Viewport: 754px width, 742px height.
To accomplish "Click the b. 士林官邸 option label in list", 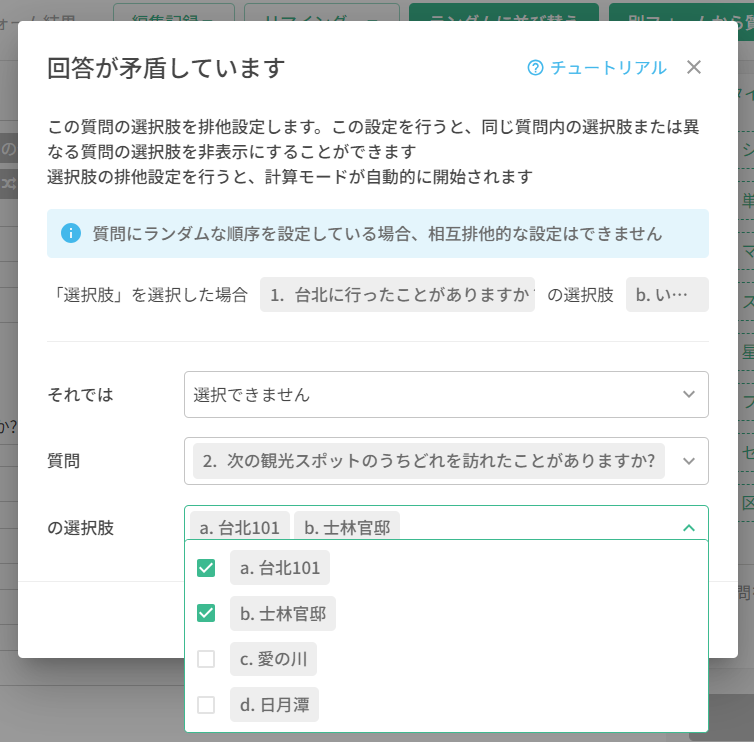I will coord(283,613).
